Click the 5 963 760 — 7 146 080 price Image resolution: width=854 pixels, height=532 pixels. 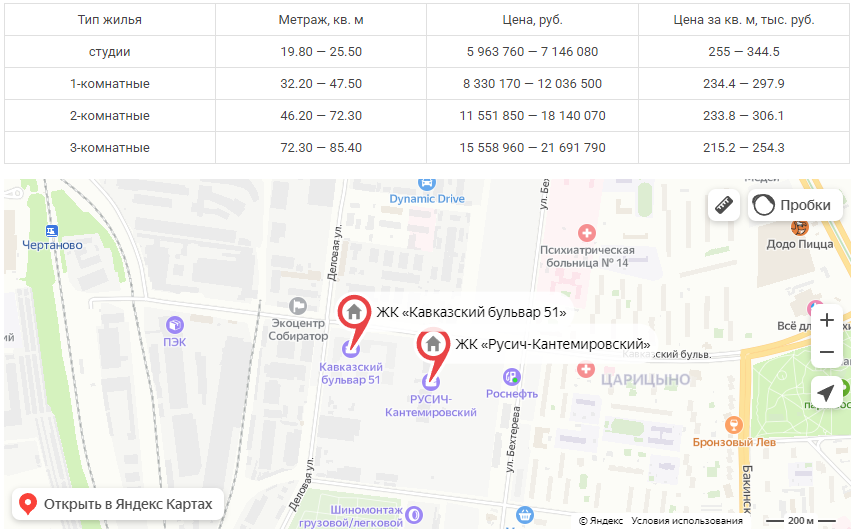pos(532,52)
